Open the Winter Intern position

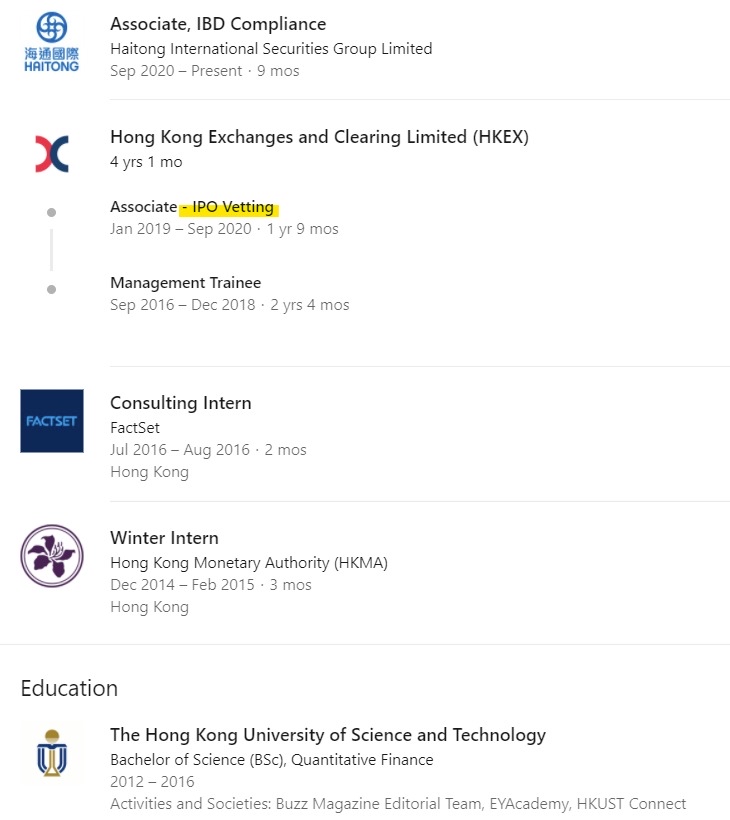pos(164,538)
